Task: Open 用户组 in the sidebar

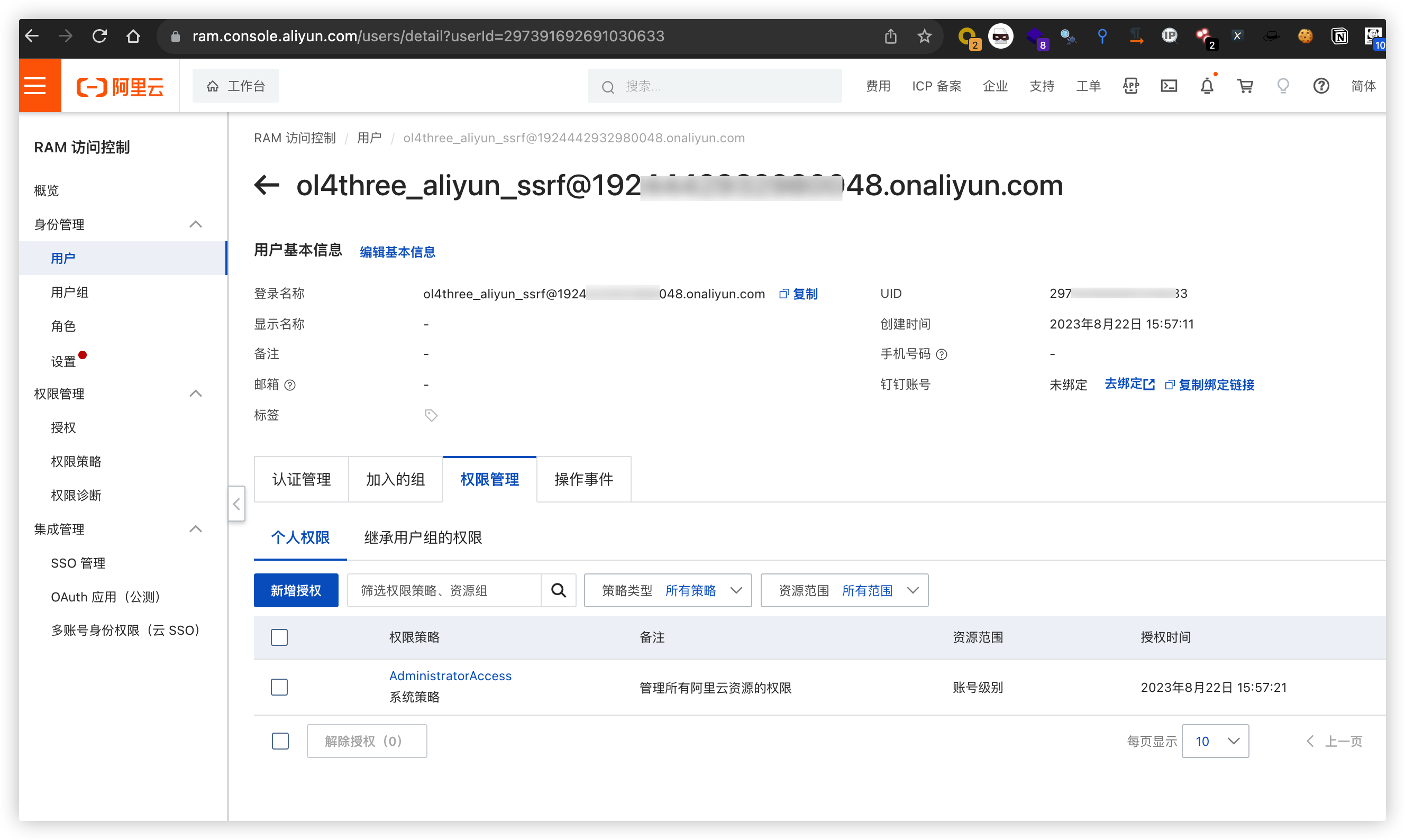Action: [70, 293]
